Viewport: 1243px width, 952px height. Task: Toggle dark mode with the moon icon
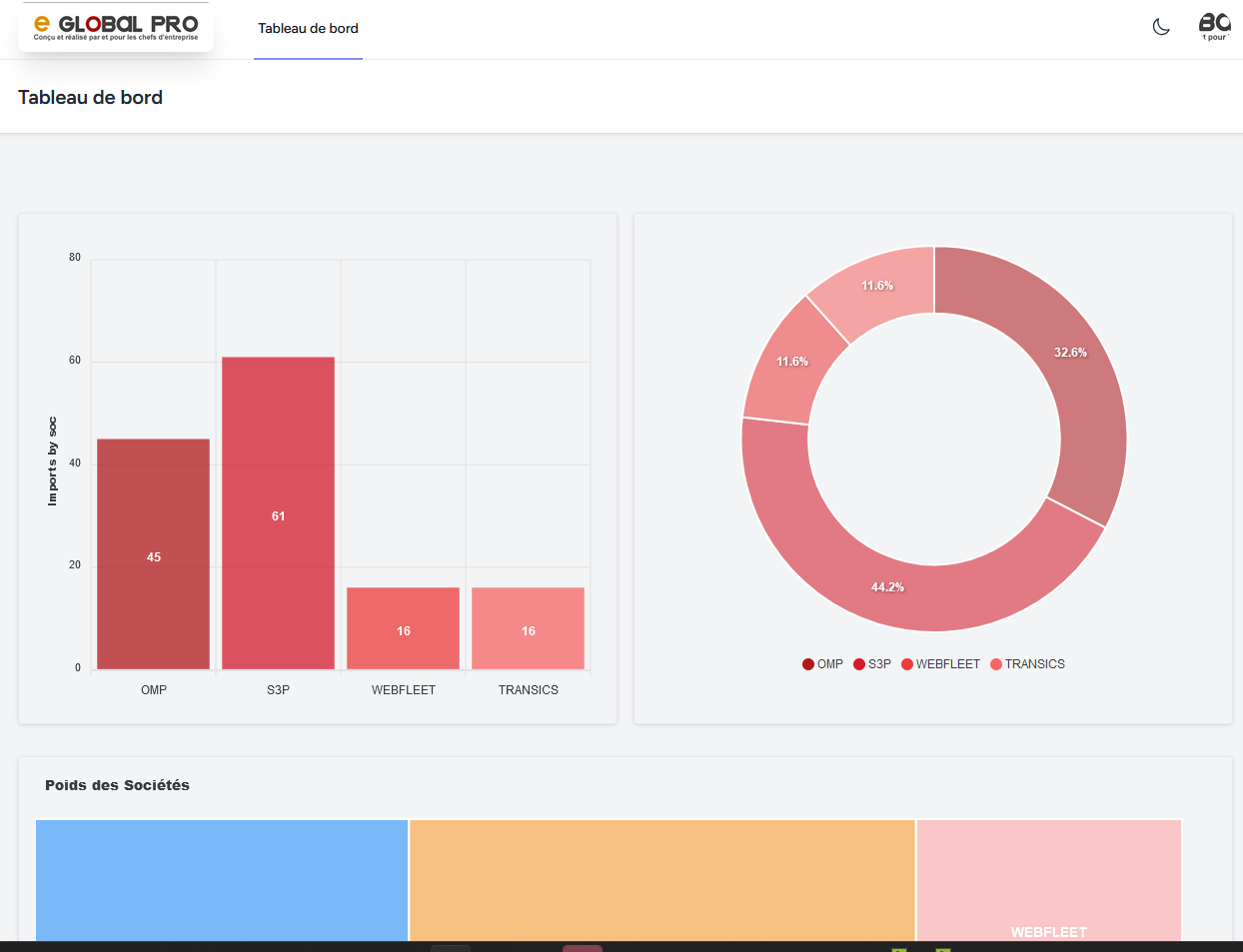tap(1161, 27)
